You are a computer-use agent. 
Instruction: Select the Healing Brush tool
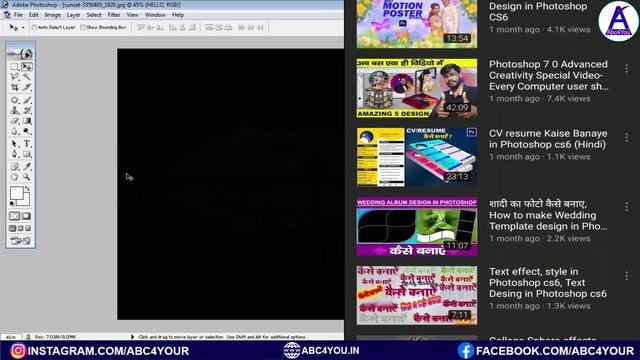15,100
